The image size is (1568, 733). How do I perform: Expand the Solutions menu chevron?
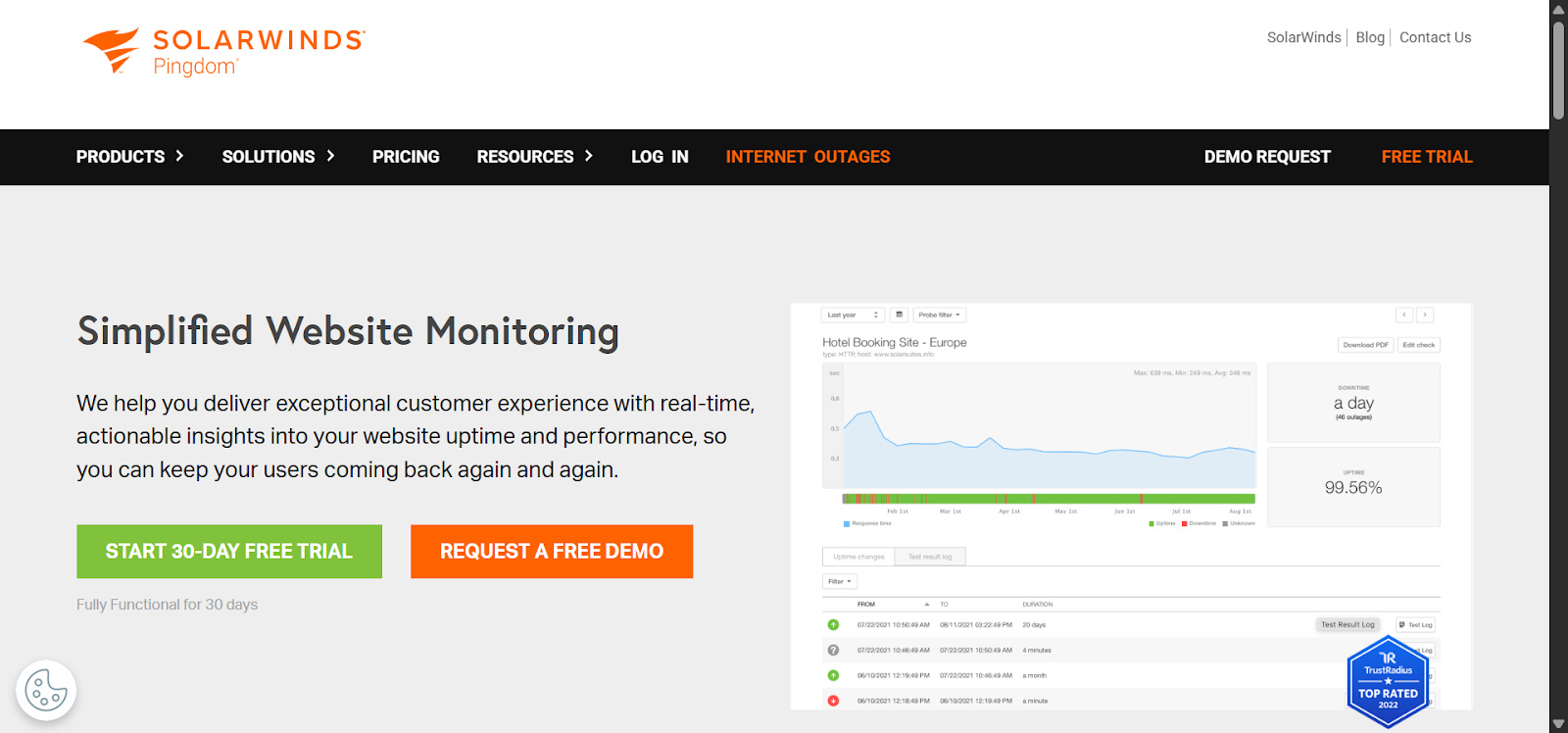pos(330,156)
